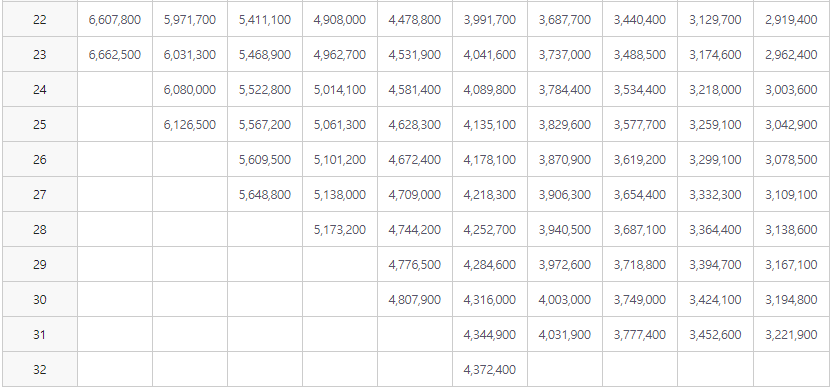Click row header 22
Viewport: 833px width, 391px height.
40,20
